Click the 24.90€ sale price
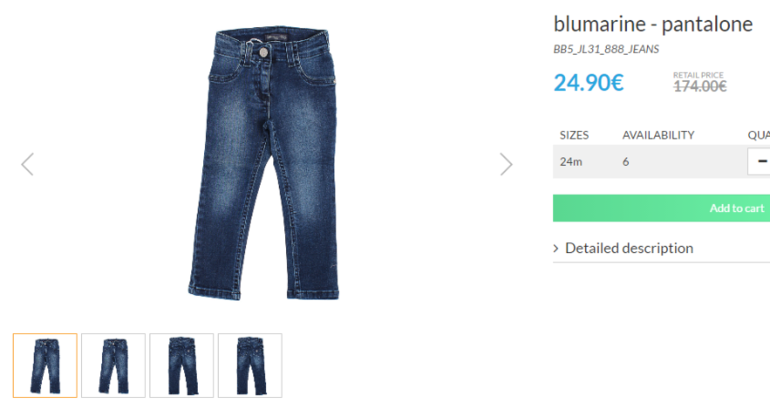Viewport: 770px width, 417px height. [x=589, y=83]
